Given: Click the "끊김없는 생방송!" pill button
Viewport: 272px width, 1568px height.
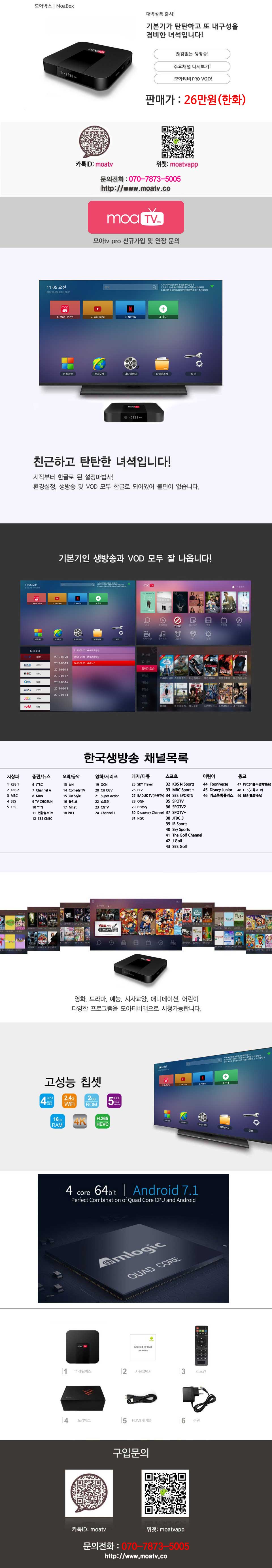Looking at the screenshot, I should coord(192,54).
